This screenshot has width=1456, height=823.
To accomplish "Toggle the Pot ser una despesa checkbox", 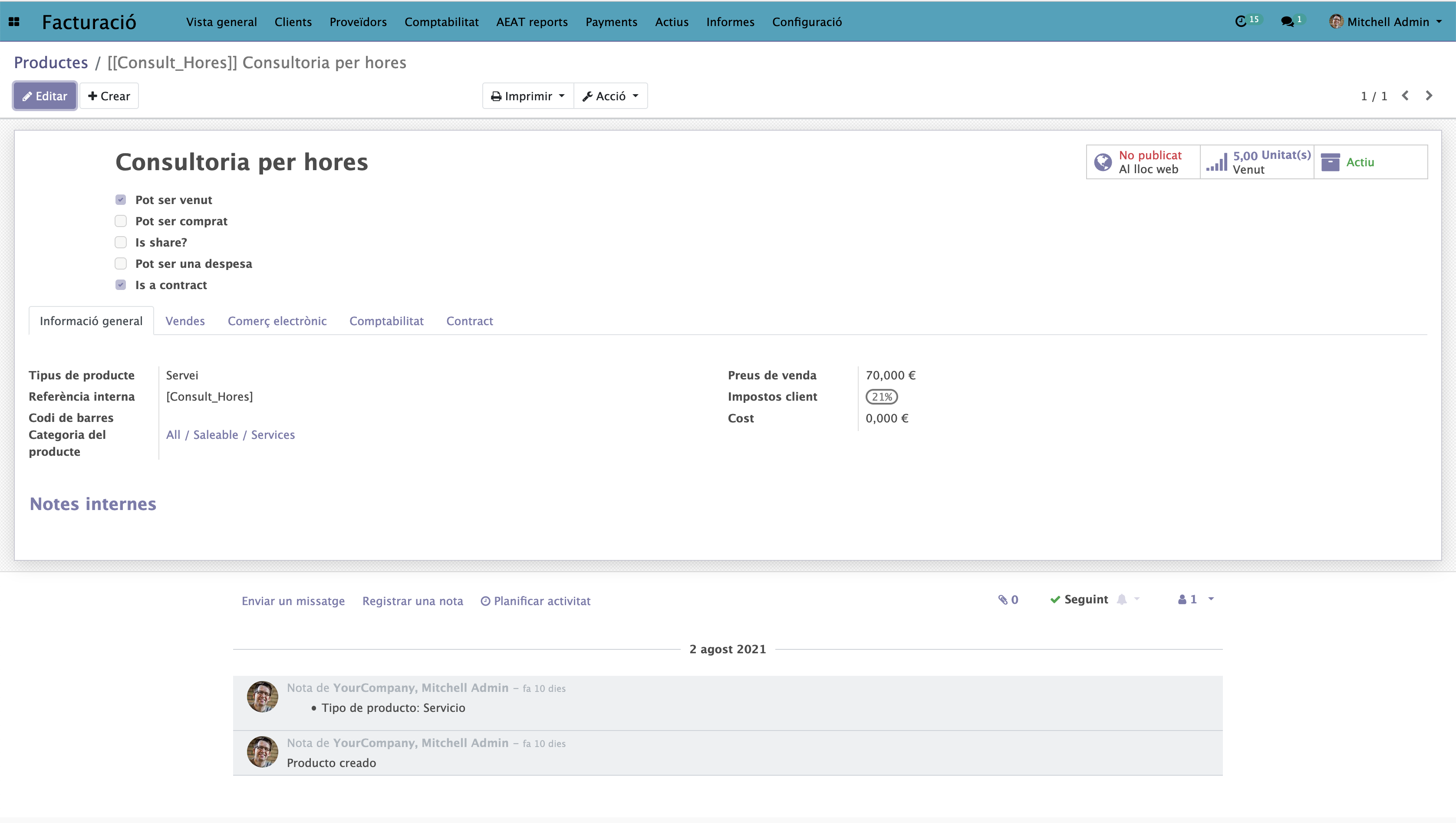I will pos(120,263).
